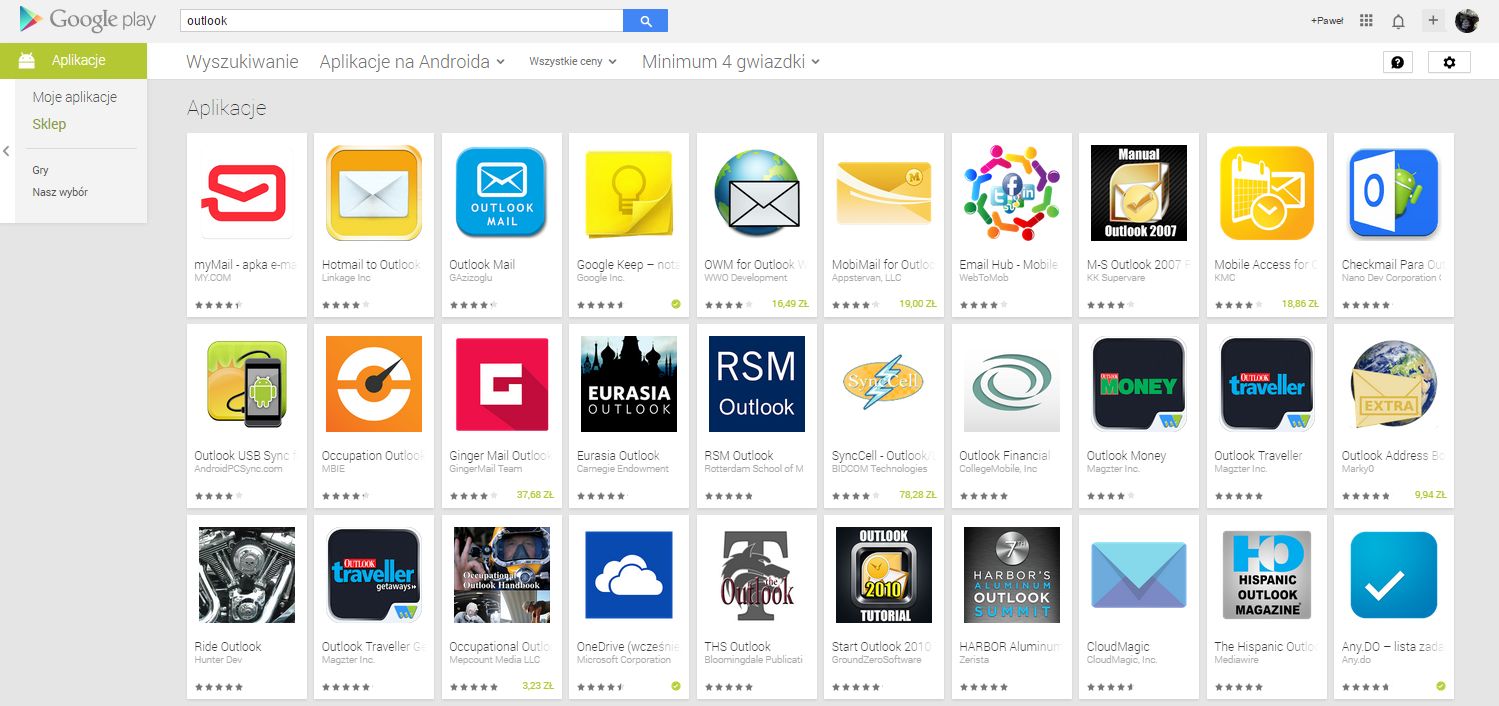Screen dimensions: 1499x706
Task: Select the Aplikacje category tab
Action: pyautogui.click(x=74, y=61)
